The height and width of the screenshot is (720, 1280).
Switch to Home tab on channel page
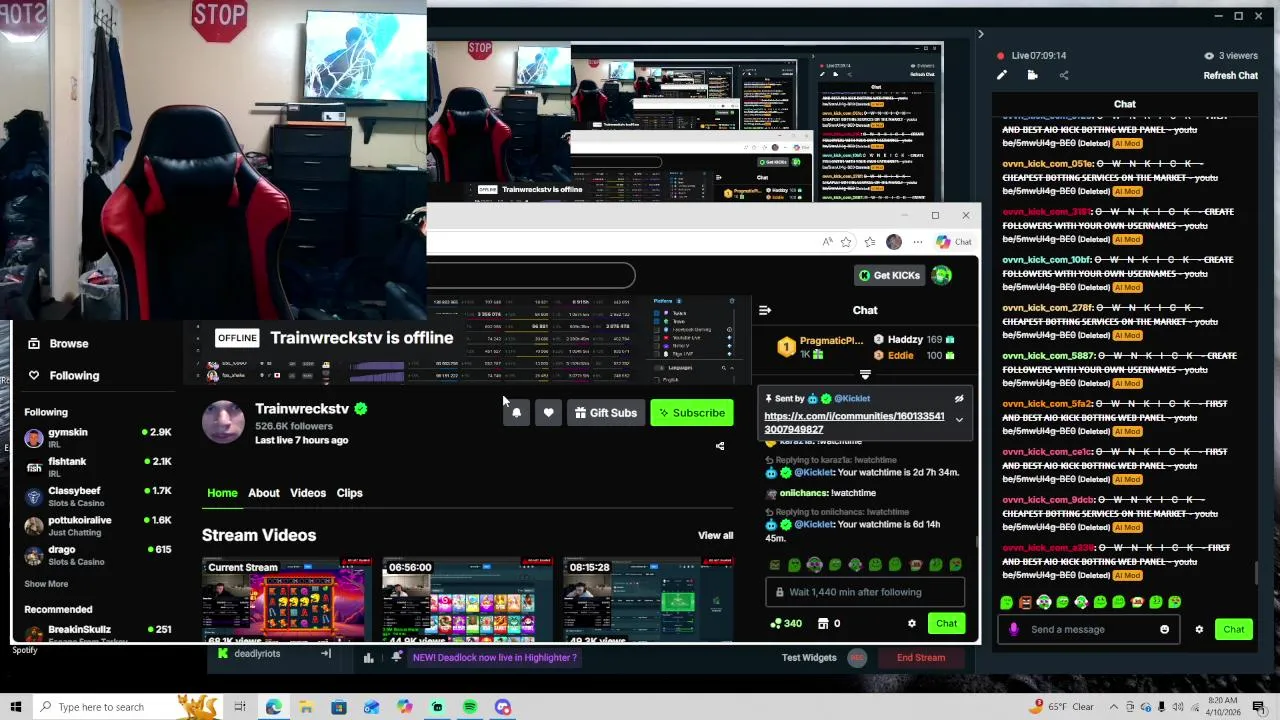[222, 493]
